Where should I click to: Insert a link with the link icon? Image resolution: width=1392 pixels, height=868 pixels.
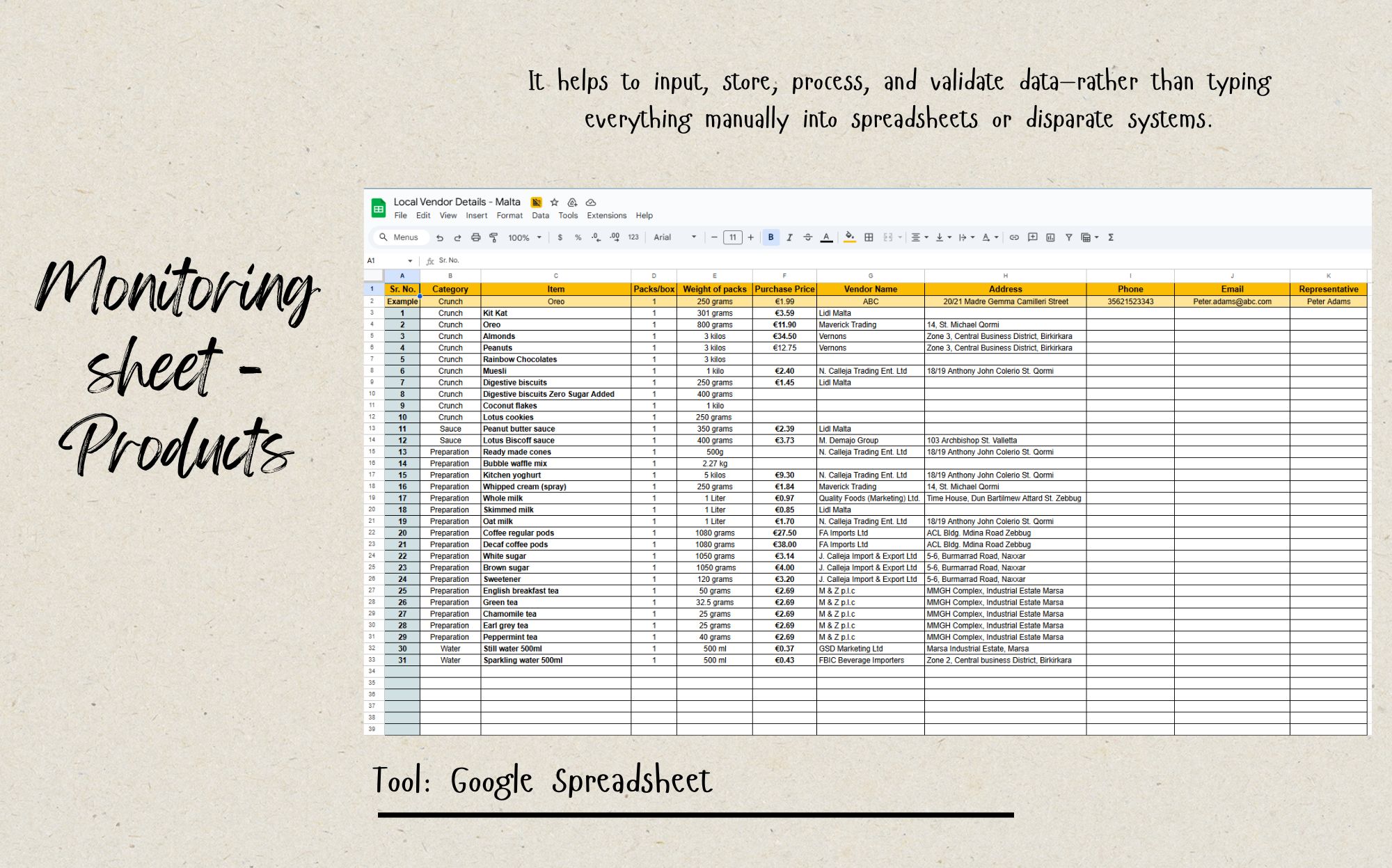[1014, 237]
